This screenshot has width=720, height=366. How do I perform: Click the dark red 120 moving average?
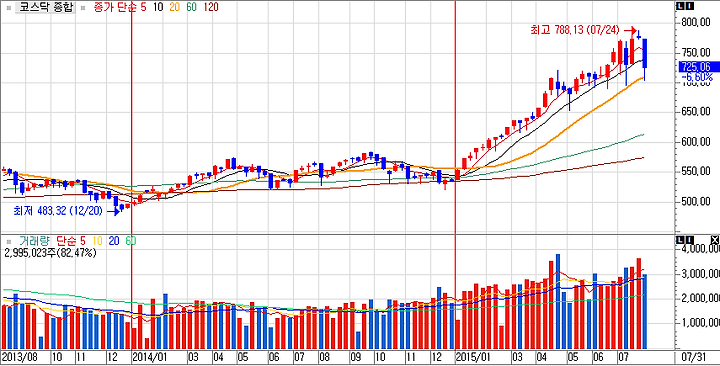coord(211,7)
